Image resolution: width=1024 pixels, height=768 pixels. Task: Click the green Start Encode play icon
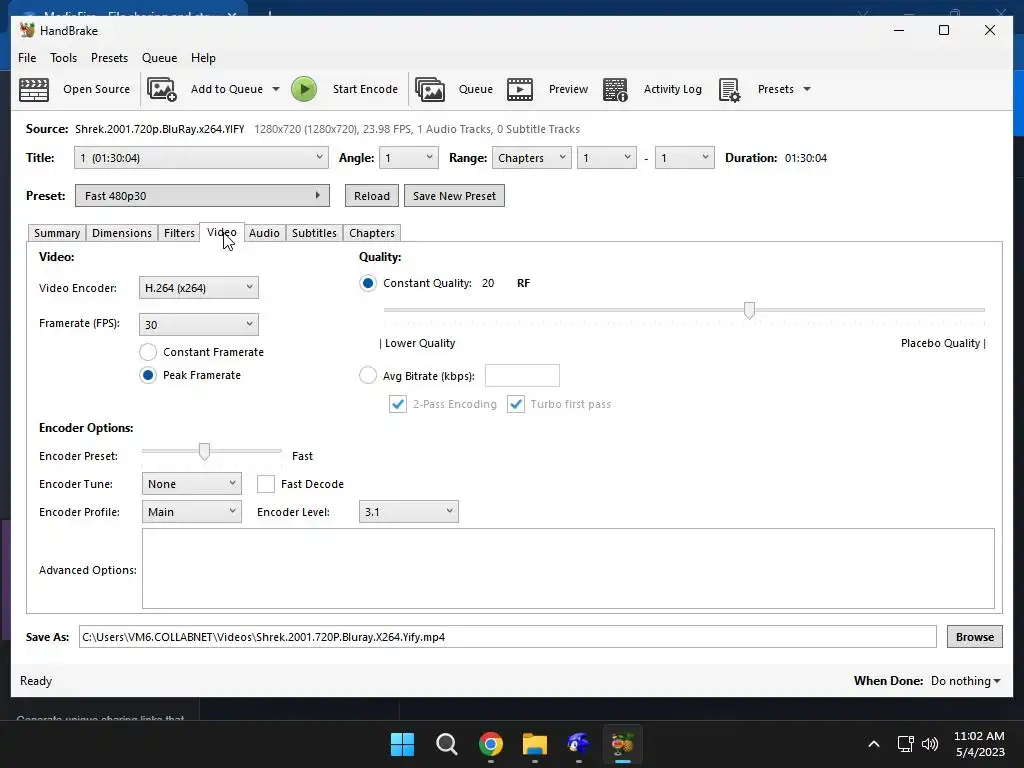coord(304,89)
